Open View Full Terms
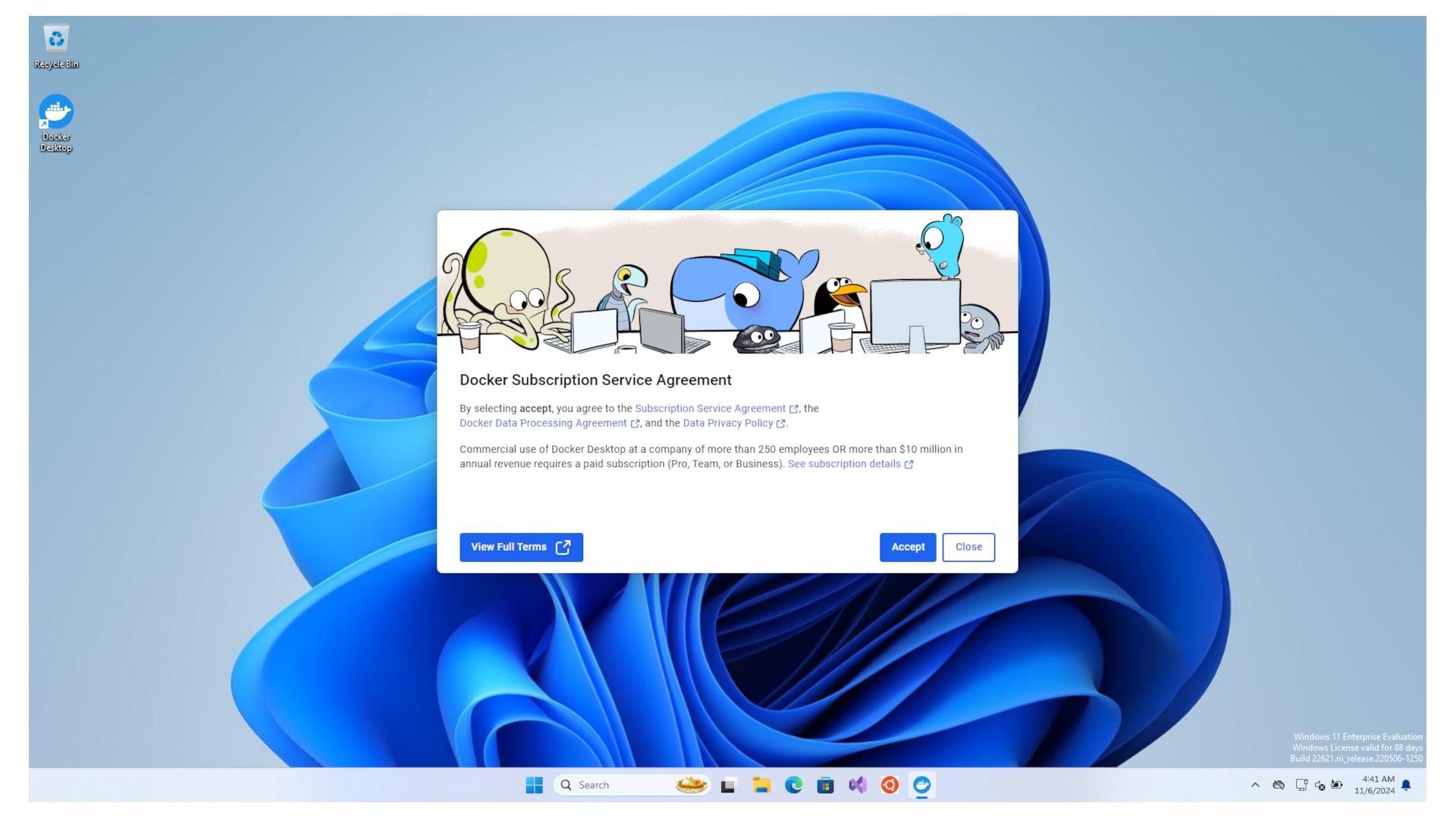Viewport: 1456px width, 819px height. tap(520, 547)
